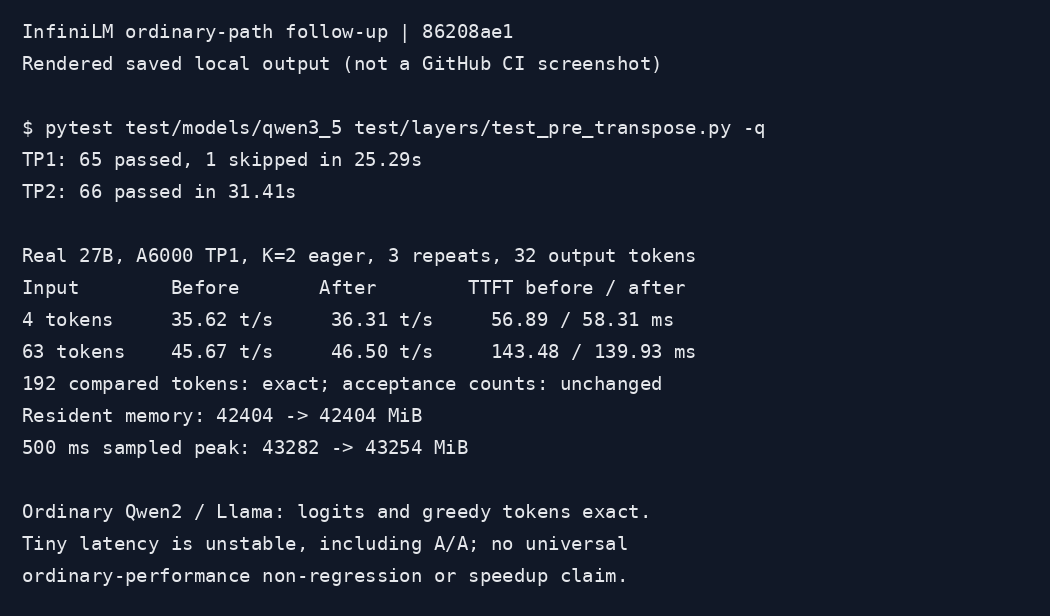Click the Resident memory line
This screenshot has width=1050, height=616.
pyautogui.click(x=222, y=416)
